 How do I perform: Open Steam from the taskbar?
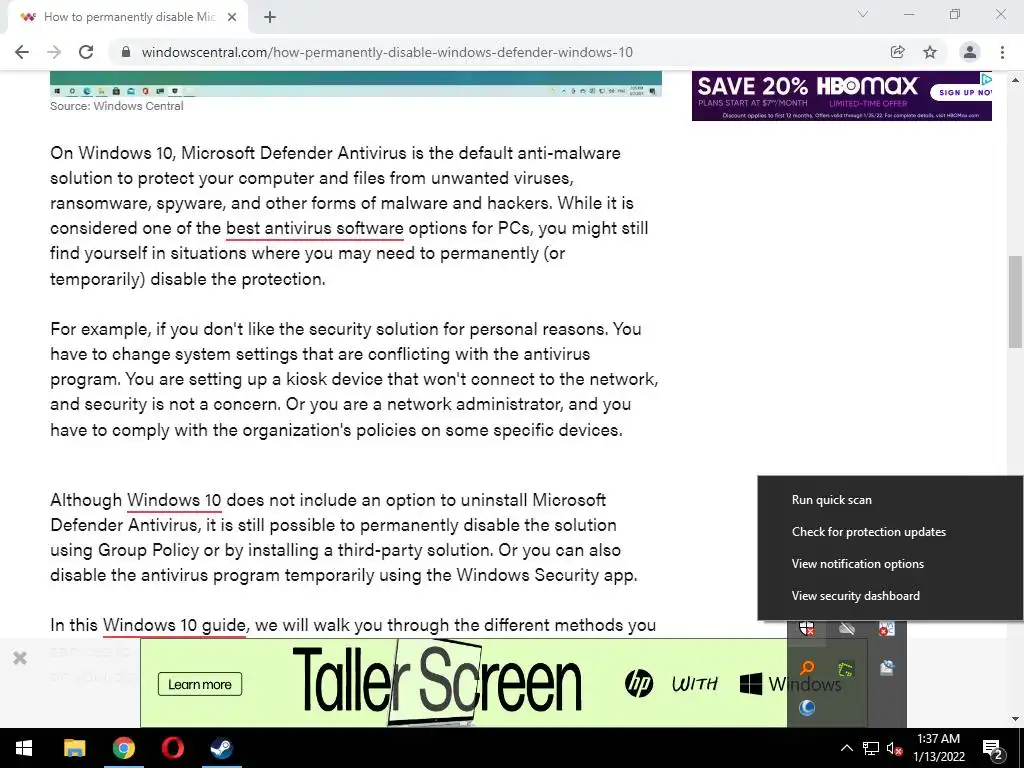tap(221, 748)
